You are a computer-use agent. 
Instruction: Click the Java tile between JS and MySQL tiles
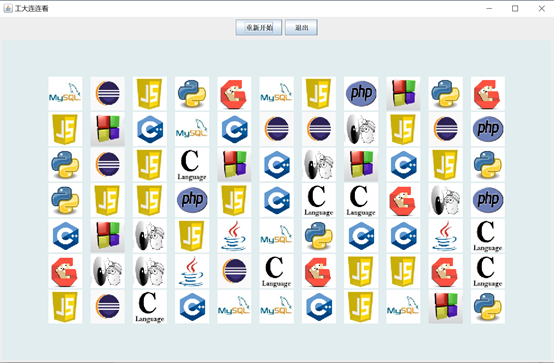[x=234, y=235]
